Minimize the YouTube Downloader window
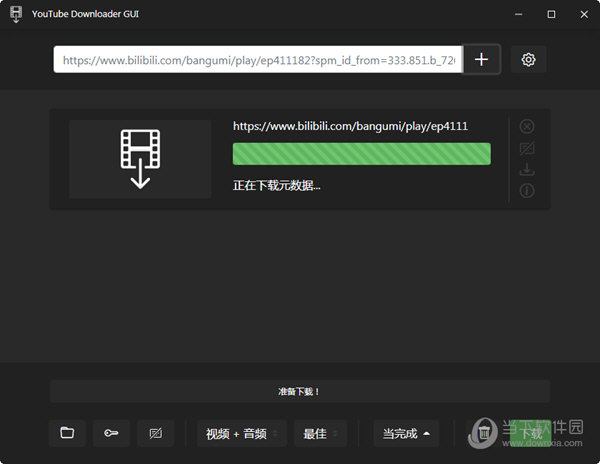Image resolution: width=600 pixels, height=464 pixels. click(x=518, y=14)
